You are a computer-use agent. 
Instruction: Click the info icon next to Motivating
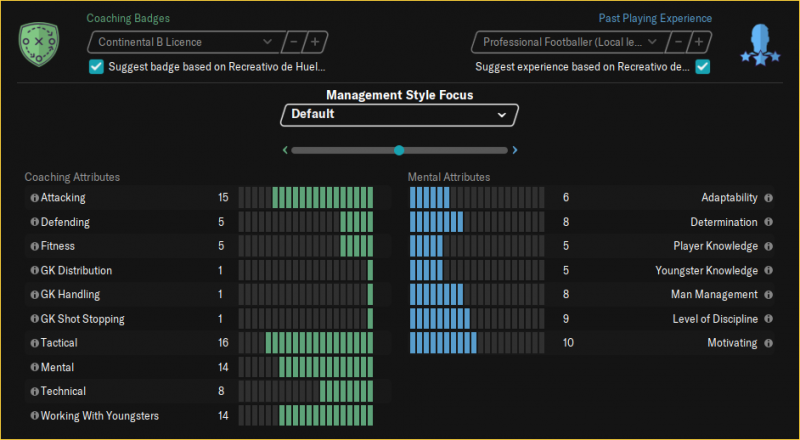point(769,343)
